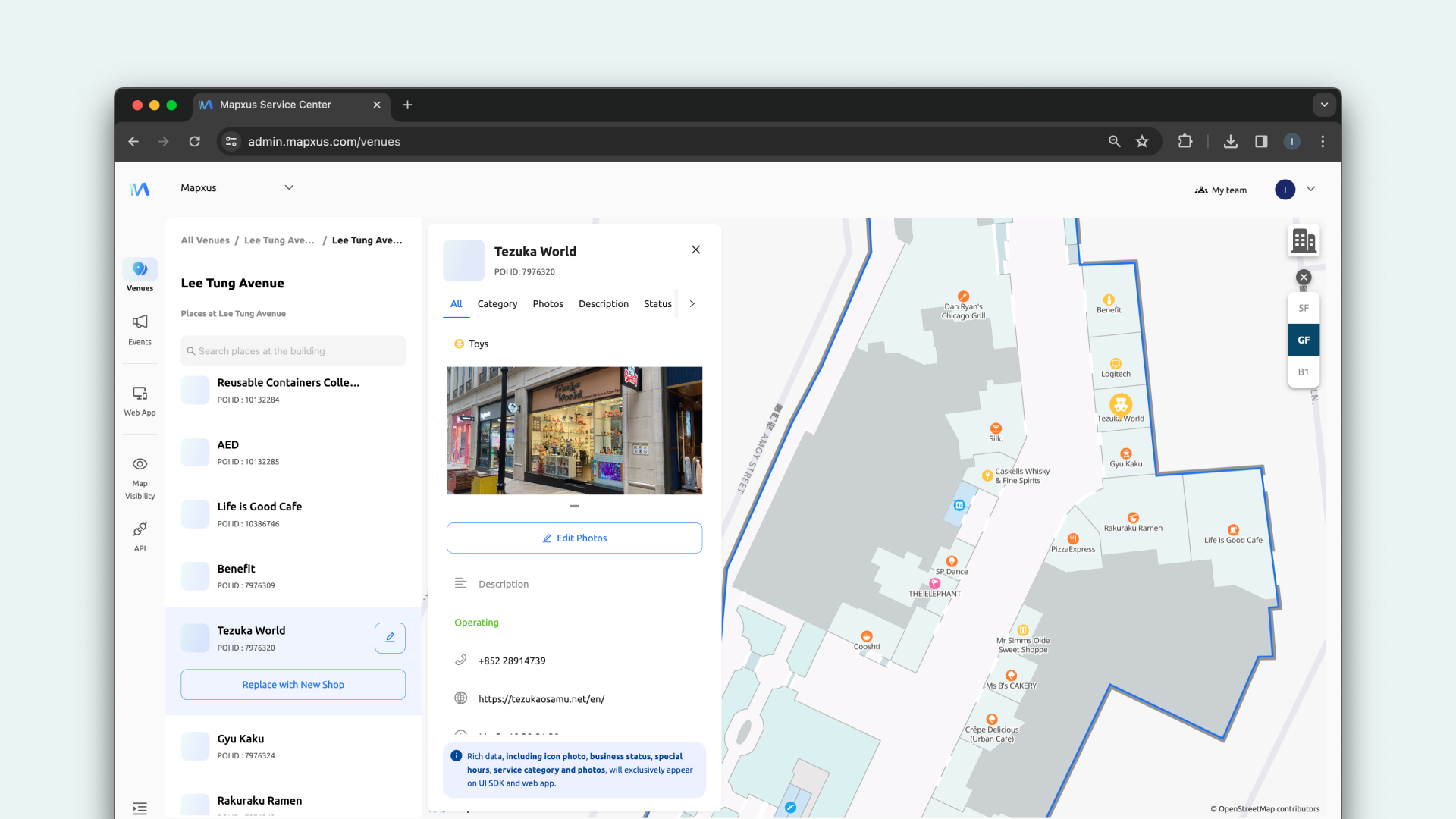Click Dan Ryan's Chicago Grill map marker

click(x=963, y=297)
